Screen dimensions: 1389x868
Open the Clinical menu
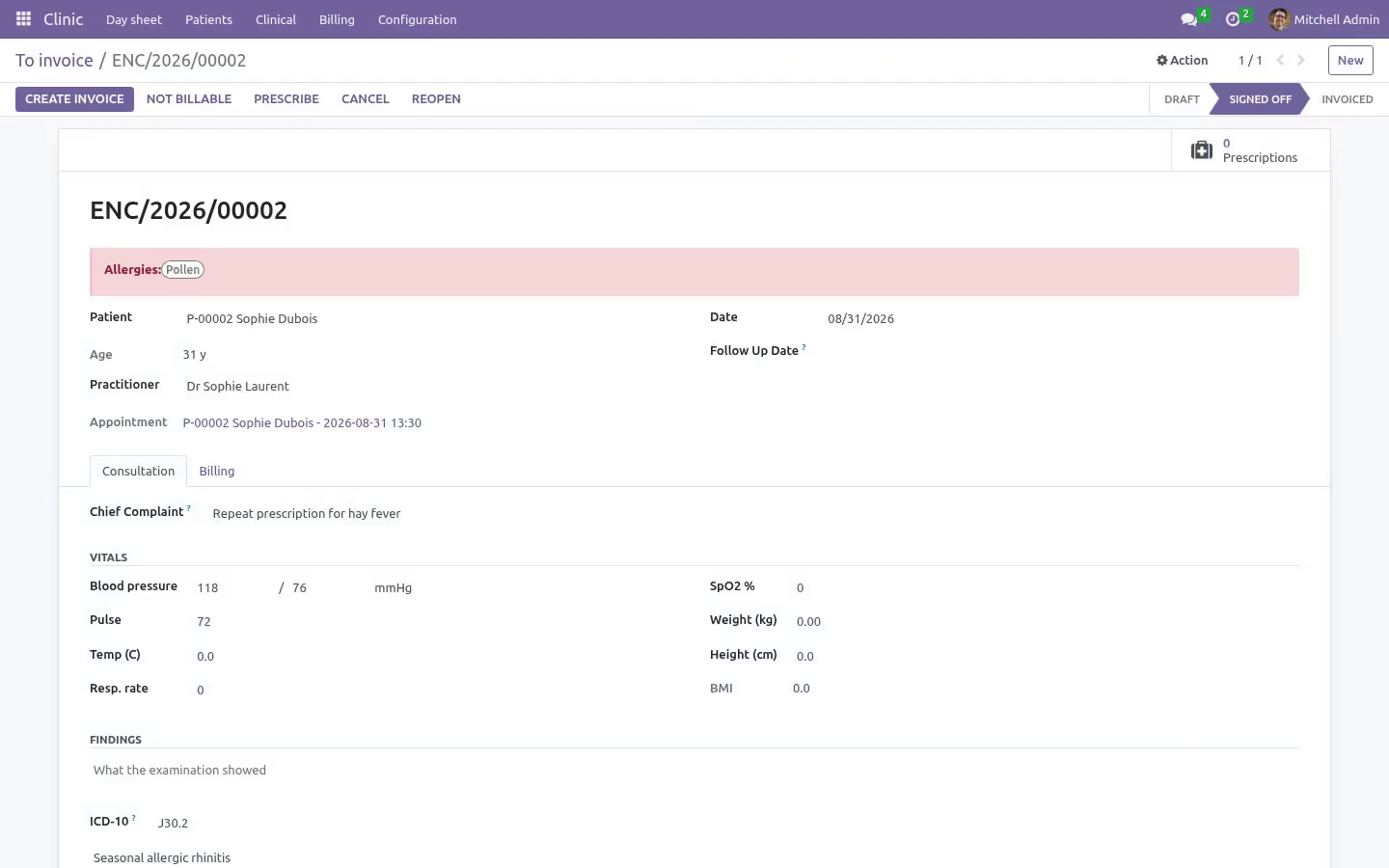point(276,19)
